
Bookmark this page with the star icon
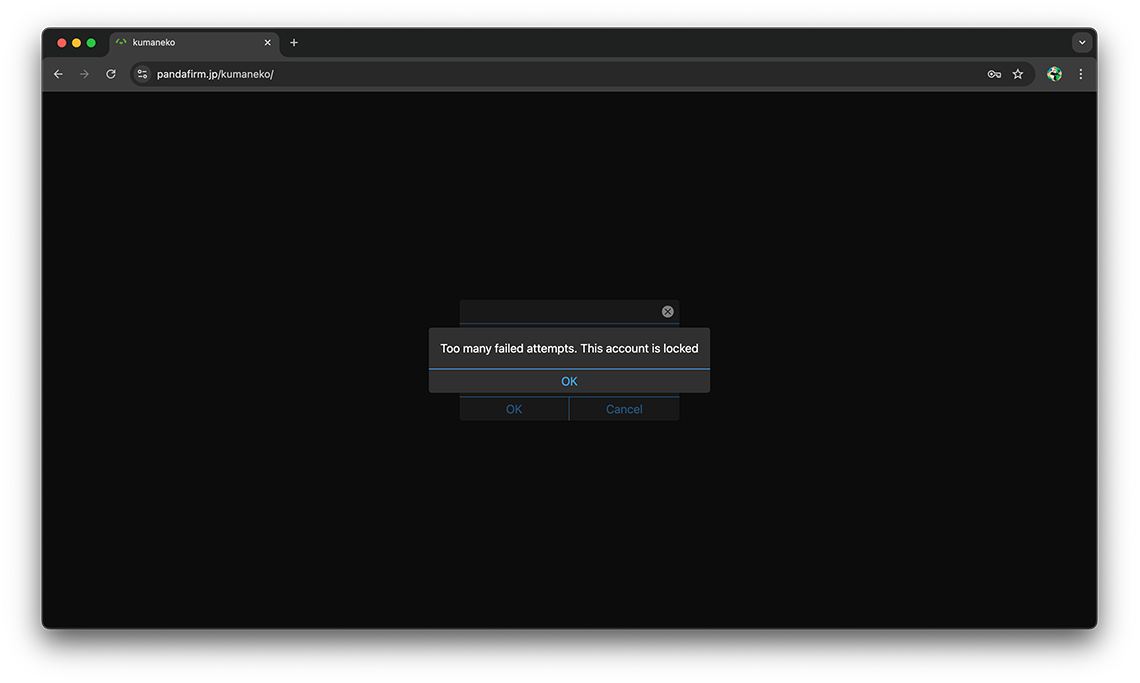[1018, 74]
